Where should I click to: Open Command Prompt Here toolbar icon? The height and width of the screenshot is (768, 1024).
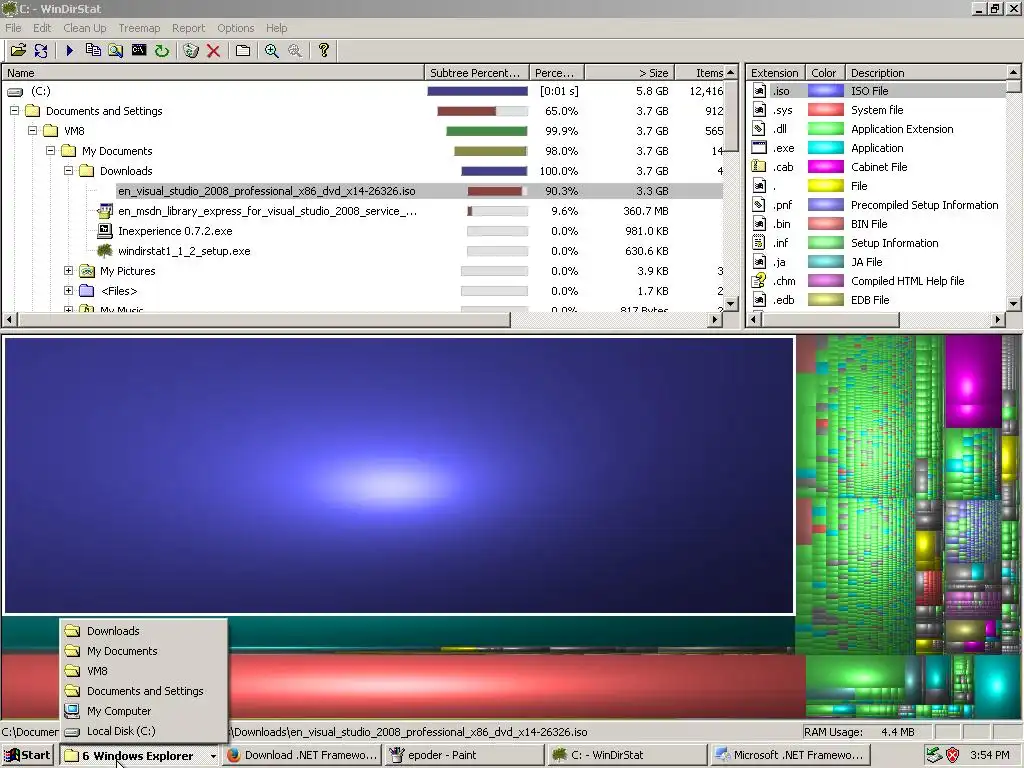(138, 50)
